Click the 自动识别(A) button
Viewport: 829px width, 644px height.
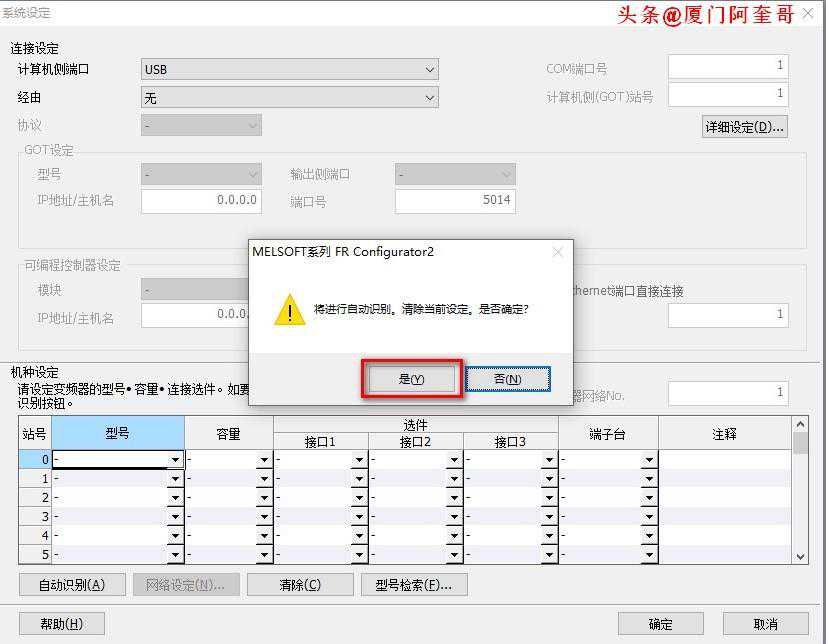click(71, 585)
